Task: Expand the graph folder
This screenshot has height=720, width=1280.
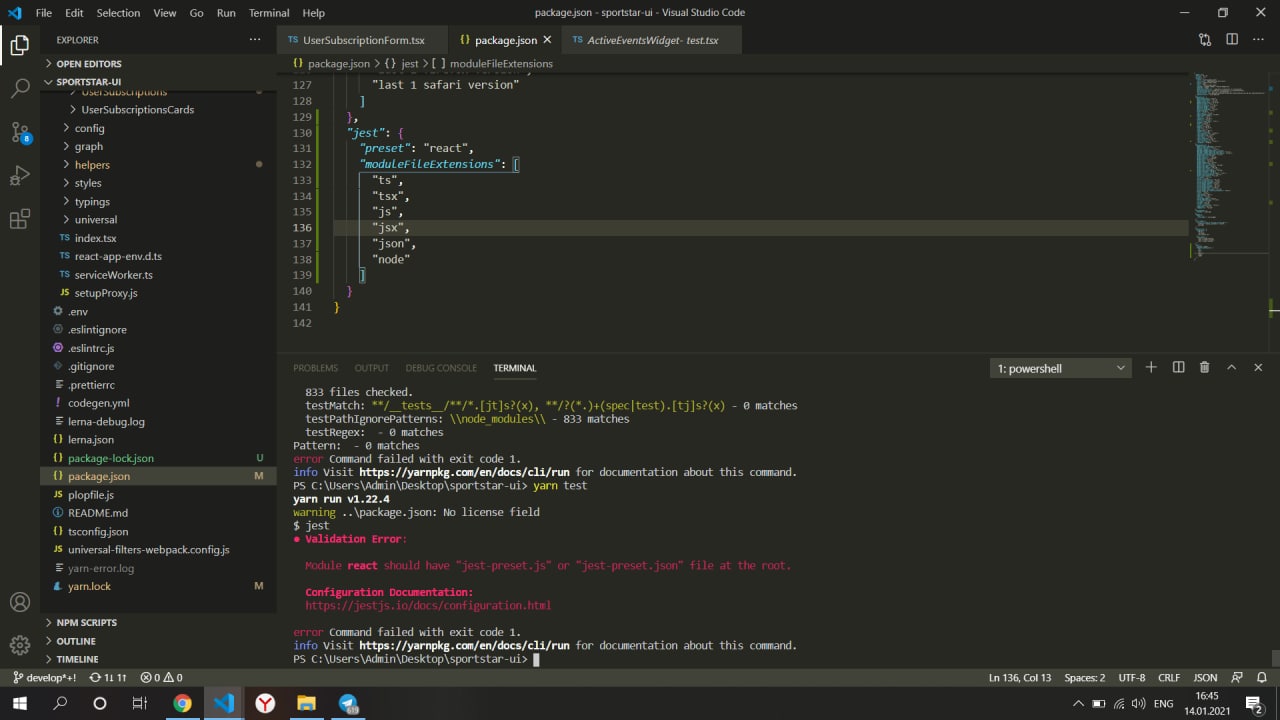Action: pos(158,146)
